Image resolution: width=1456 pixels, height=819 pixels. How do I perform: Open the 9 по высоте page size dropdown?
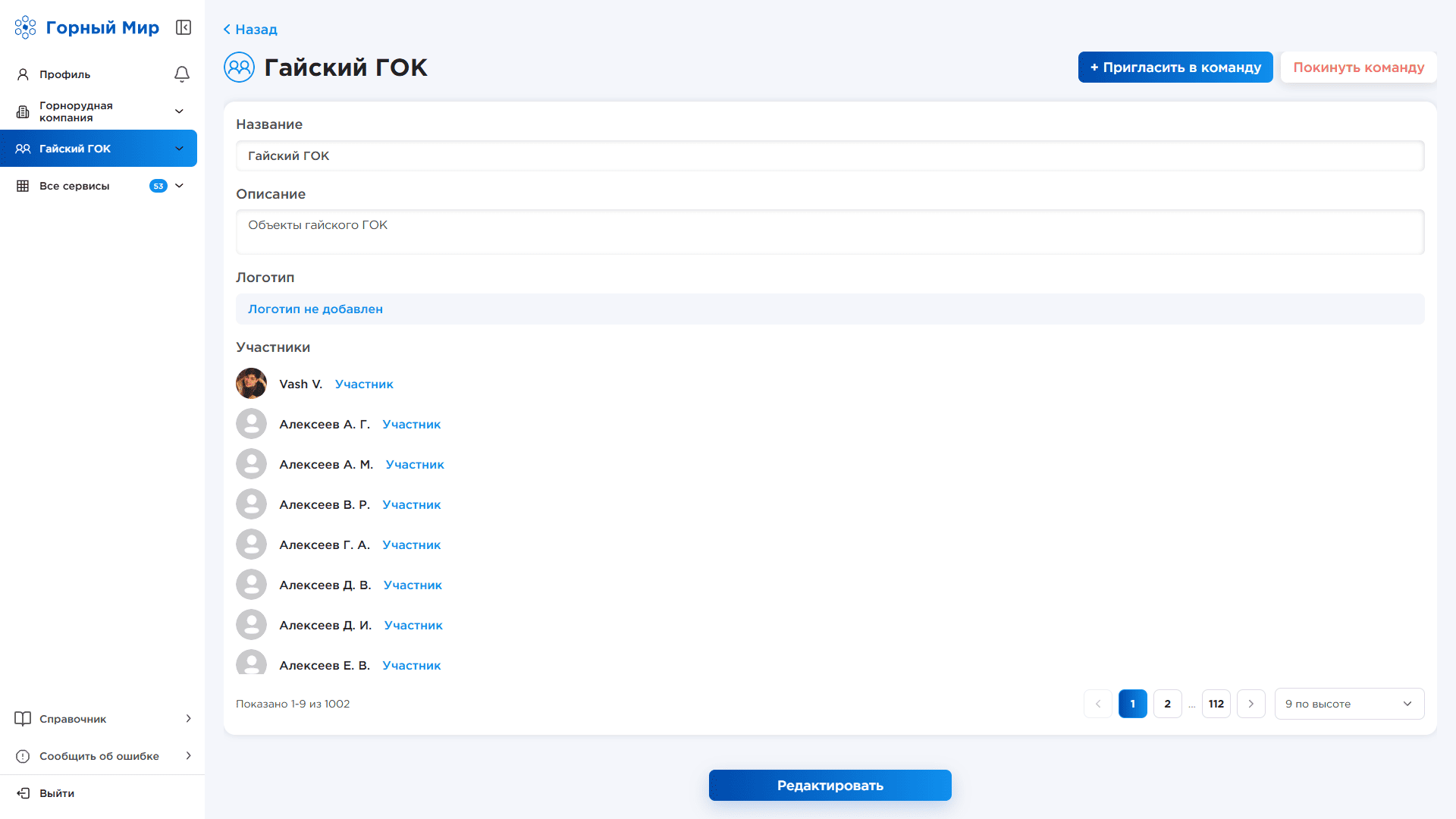click(x=1349, y=704)
